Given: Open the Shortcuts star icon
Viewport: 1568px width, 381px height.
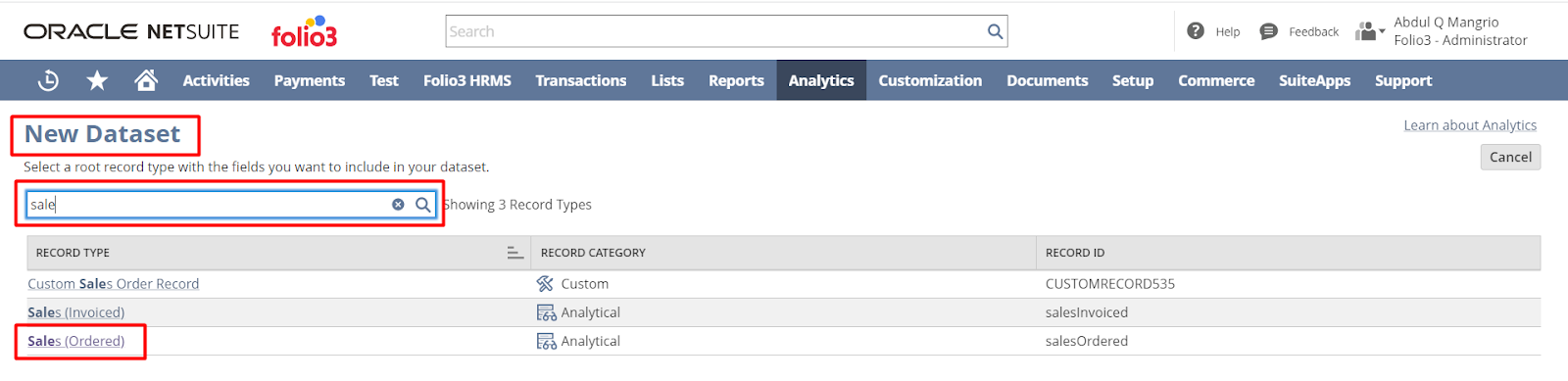Looking at the screenshot, I should click(97, 80).
